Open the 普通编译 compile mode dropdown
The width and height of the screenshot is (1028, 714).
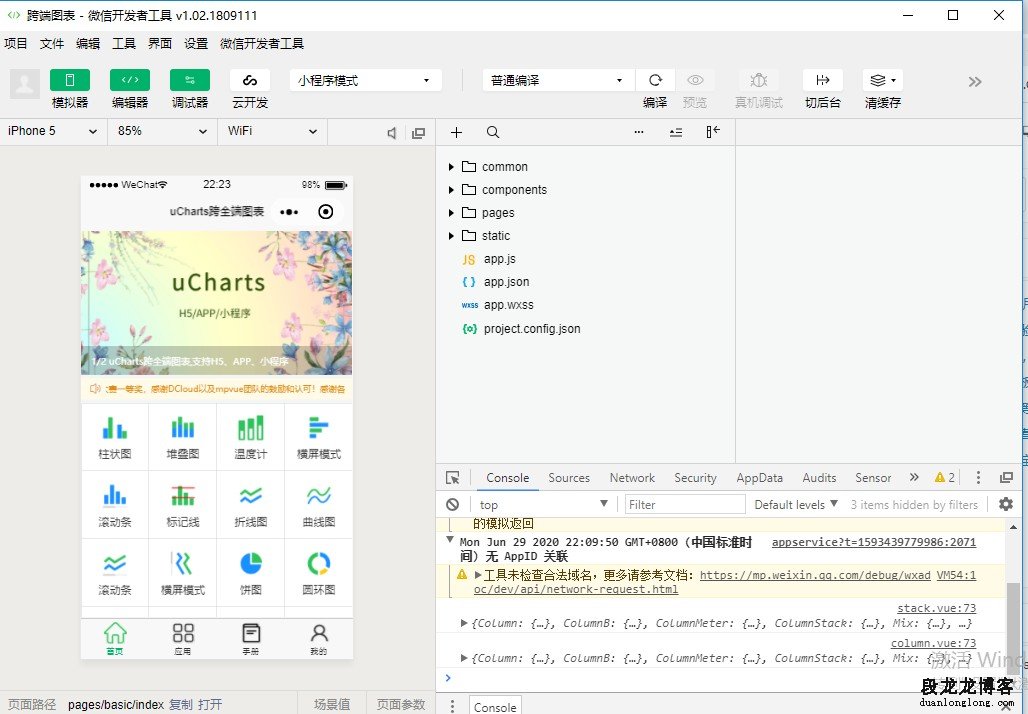tap(558, 81)
